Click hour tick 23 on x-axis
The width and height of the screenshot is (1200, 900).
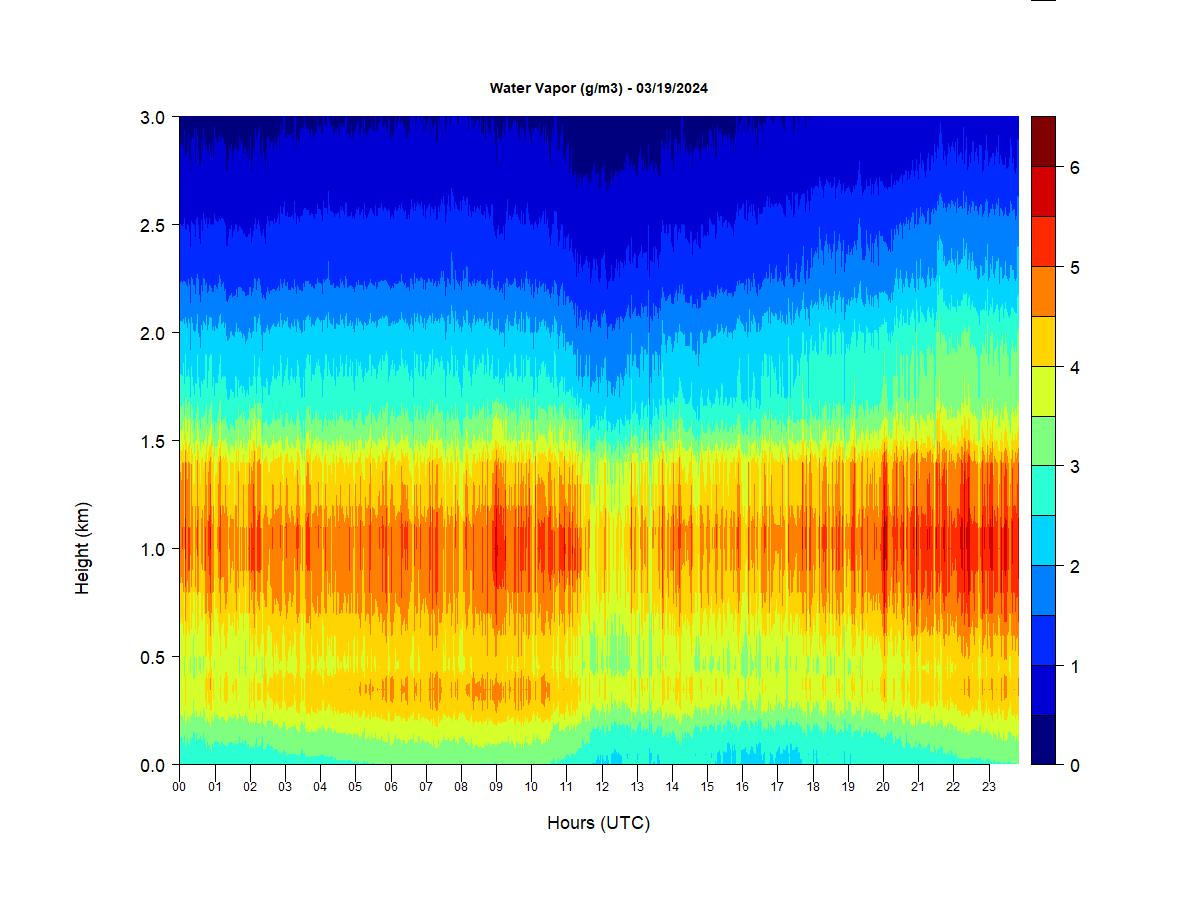(989, 787)
